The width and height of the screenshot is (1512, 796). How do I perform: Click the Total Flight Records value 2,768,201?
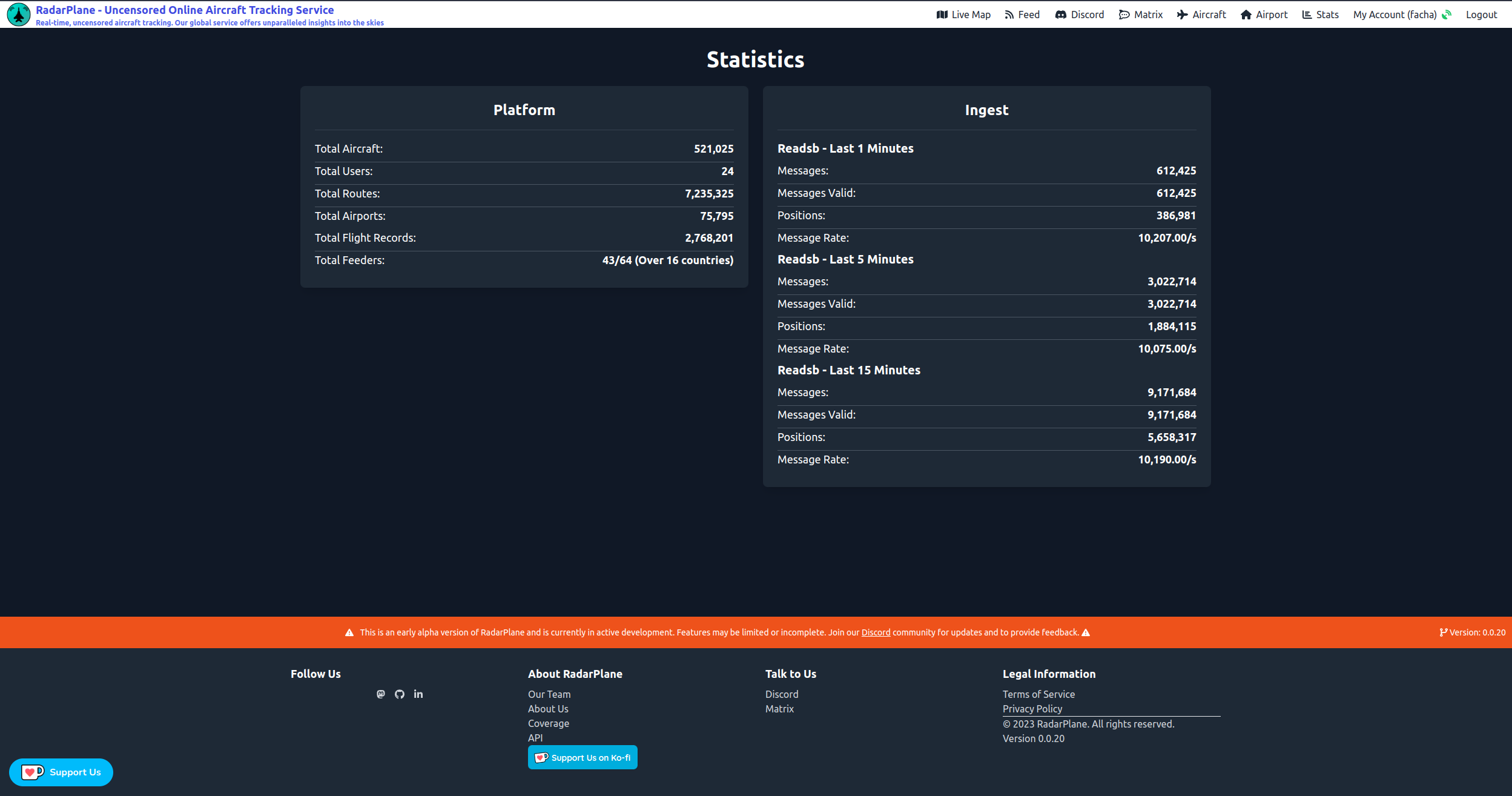coord(709,238)
